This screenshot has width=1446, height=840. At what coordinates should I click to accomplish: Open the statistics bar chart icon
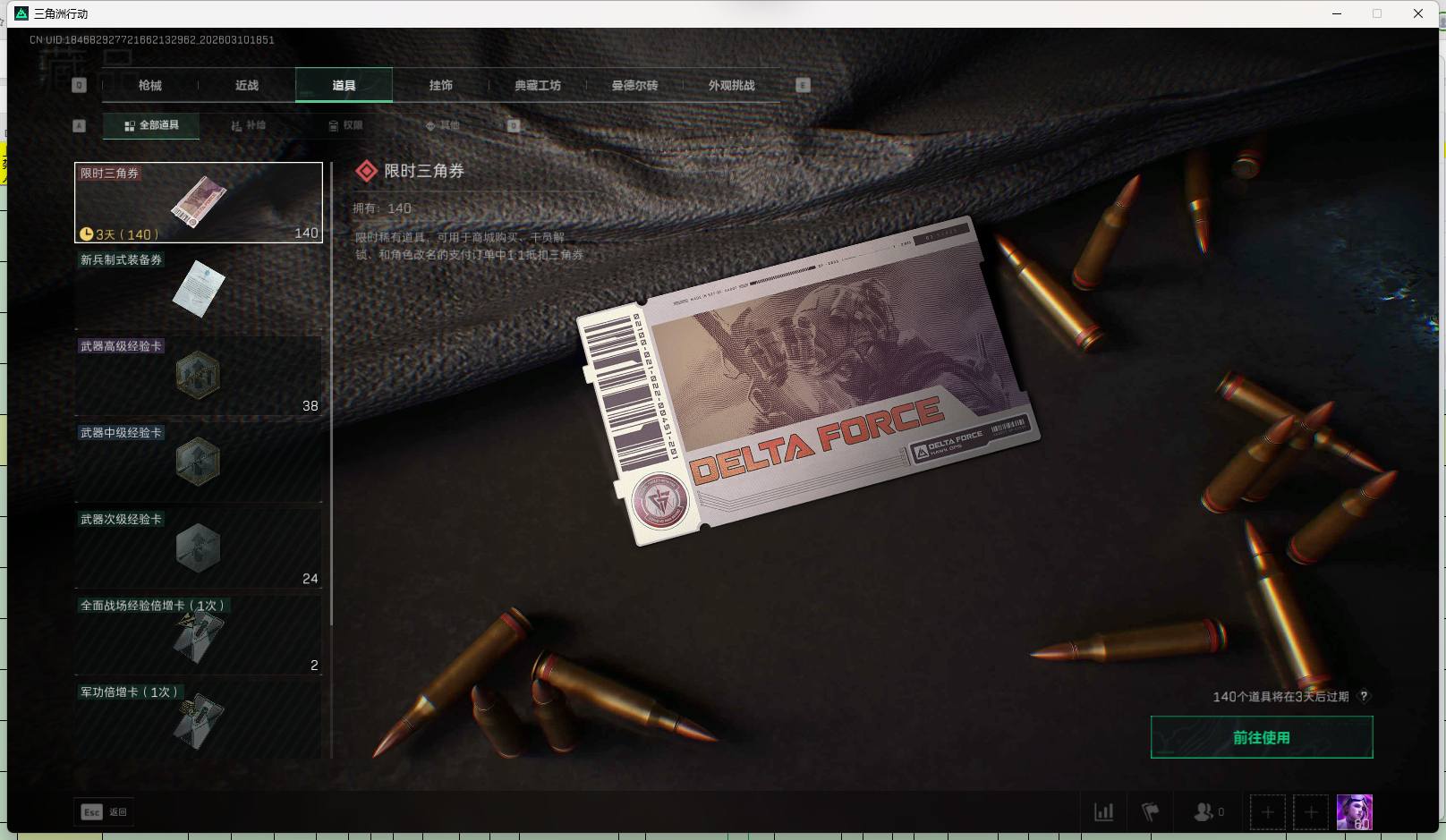(x=1104, y=812)
